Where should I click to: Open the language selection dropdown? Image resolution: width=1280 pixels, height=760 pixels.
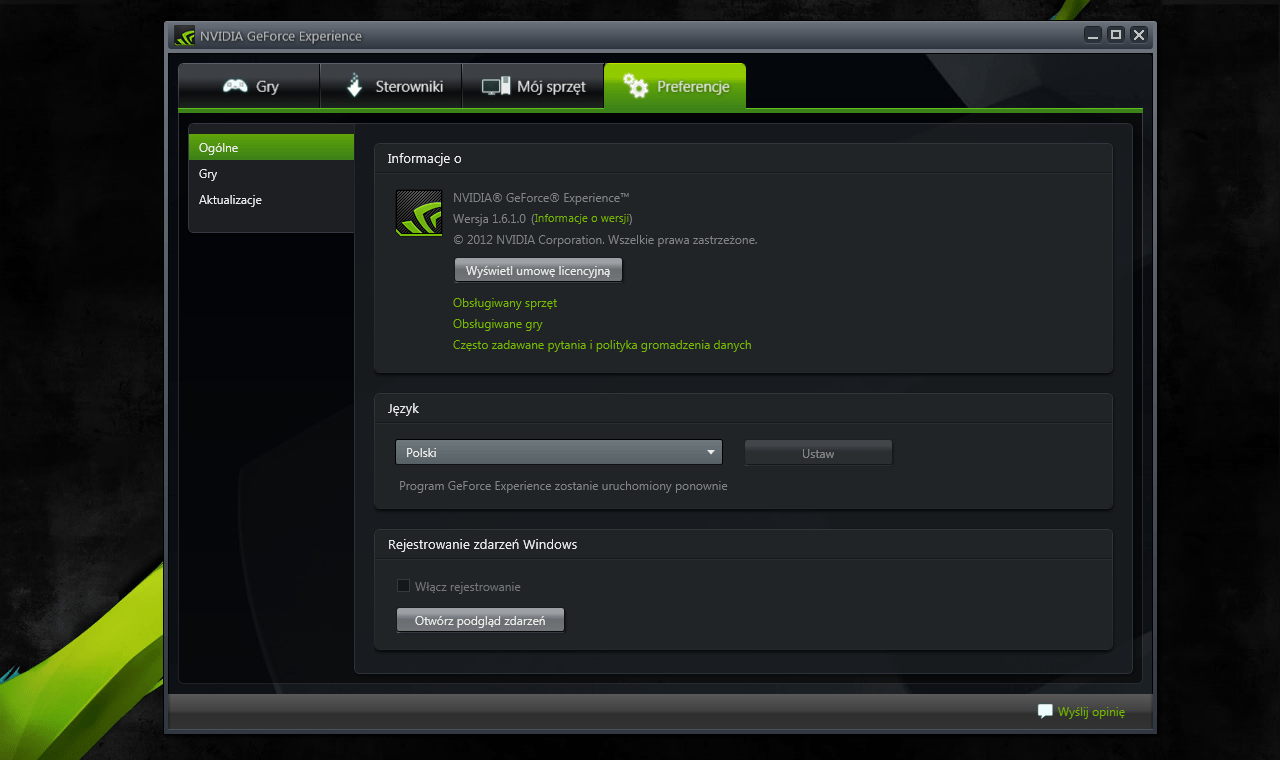click(558, 452)
